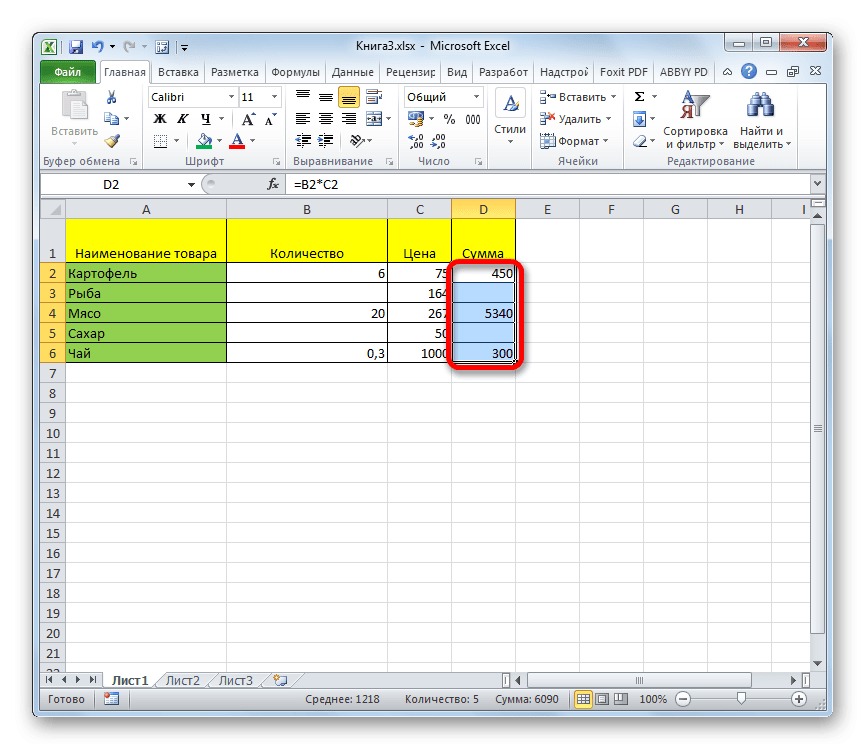Toggle bold formatting Ж

pyautogui.click(x=160, y=119)
